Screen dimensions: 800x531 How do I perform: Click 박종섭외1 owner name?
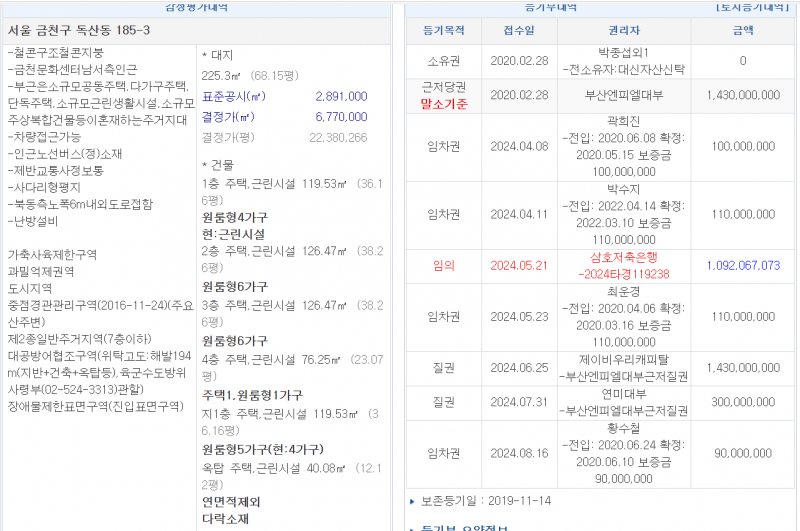(624, 53)
